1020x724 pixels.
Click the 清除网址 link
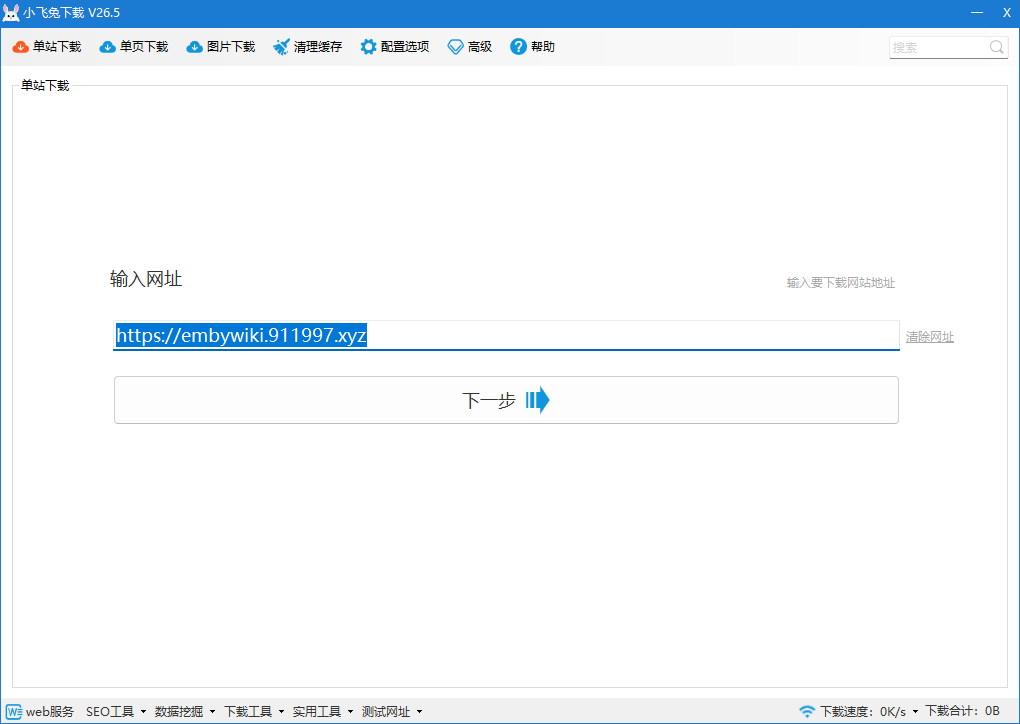930,337
